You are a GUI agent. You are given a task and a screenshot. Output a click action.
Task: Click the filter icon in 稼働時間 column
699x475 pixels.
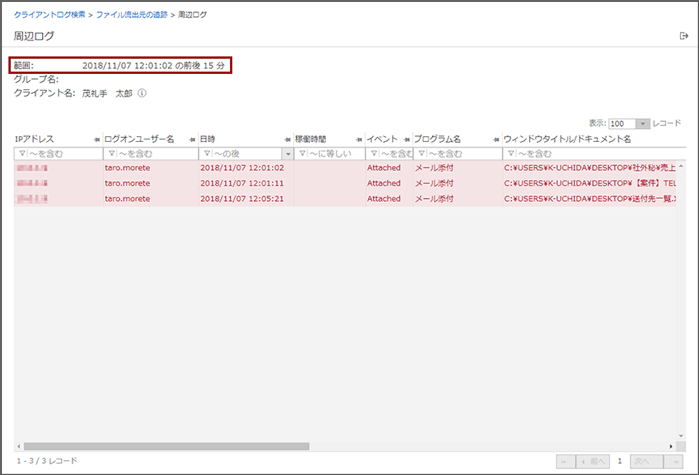tap(302, 154)
